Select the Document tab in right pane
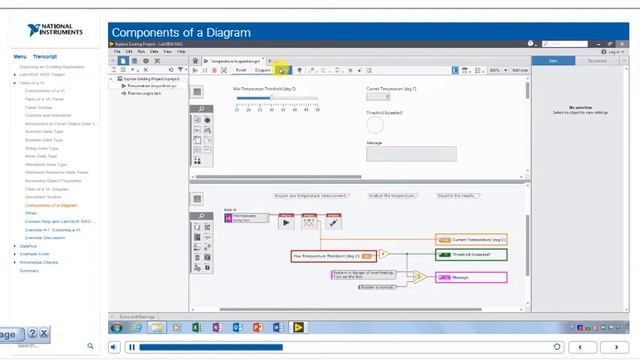 pos(597,61)
